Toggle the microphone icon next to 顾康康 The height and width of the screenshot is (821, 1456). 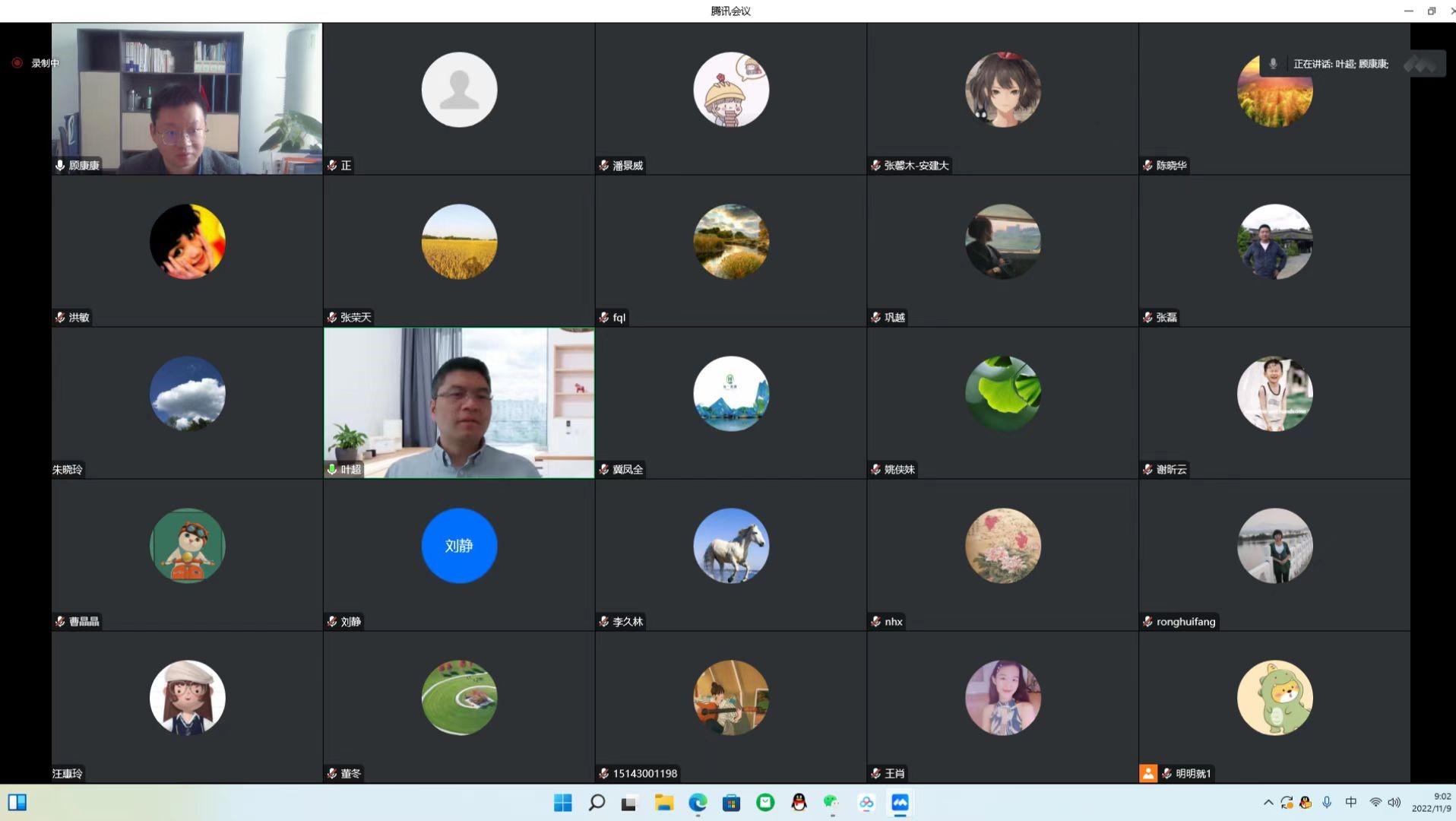[60, 166]
